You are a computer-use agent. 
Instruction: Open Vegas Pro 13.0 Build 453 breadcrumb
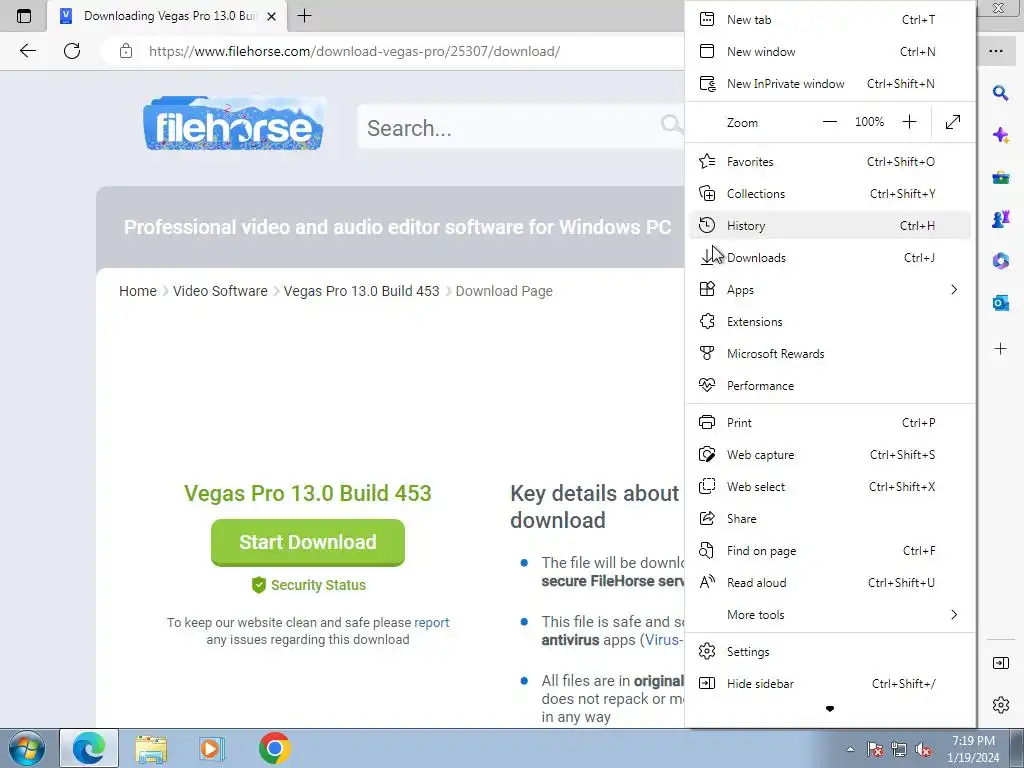coord(361,291)
